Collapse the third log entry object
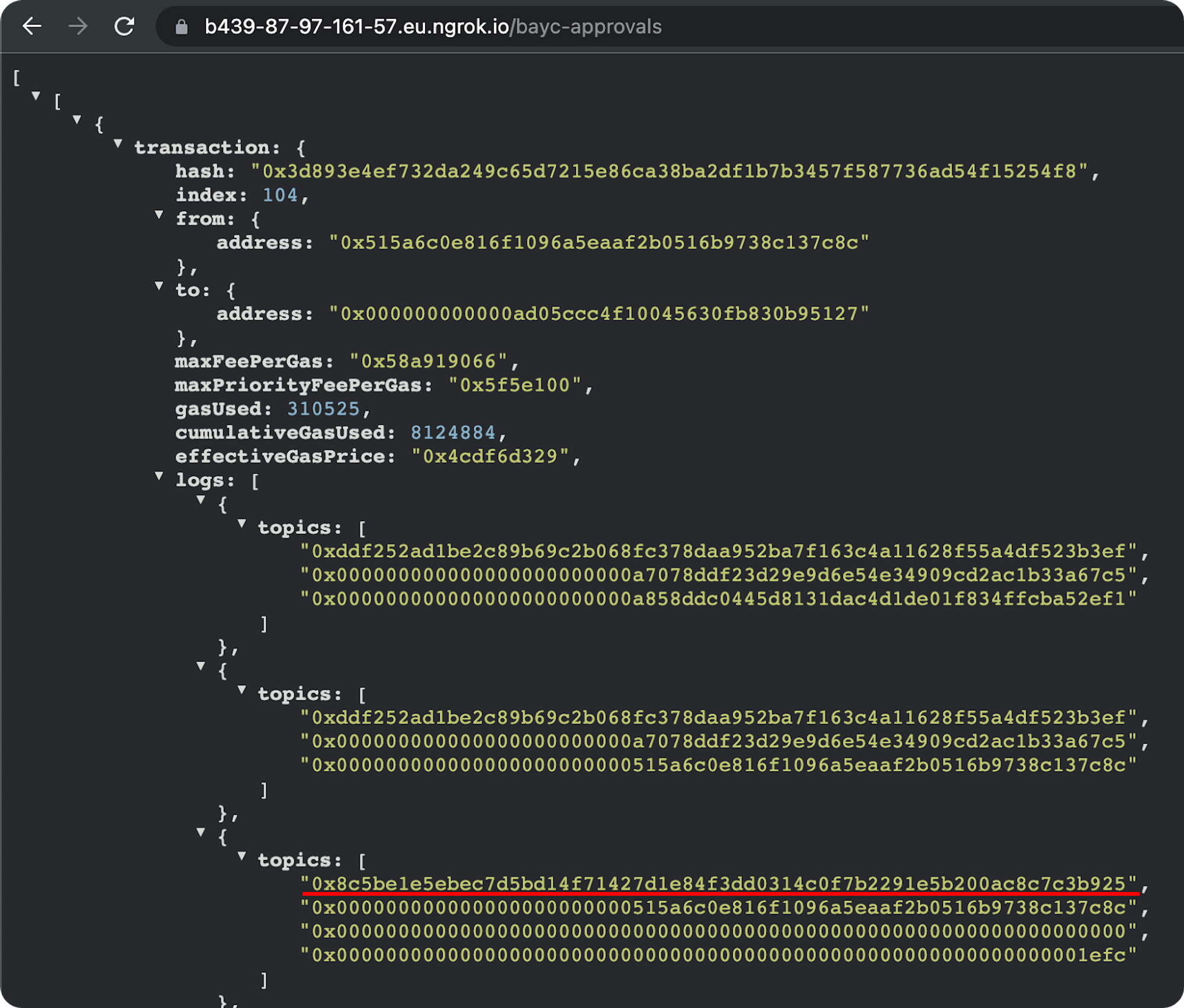 pyautogui.click(x=201, y=832)
